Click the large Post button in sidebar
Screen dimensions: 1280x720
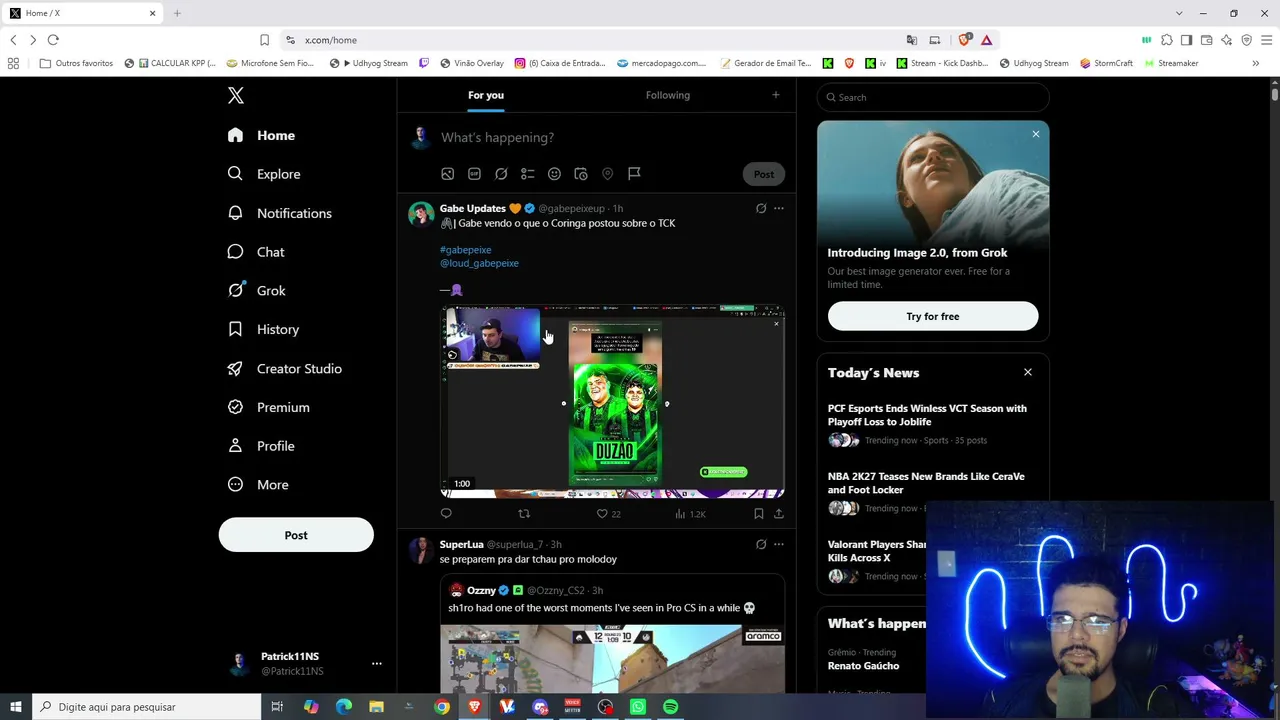coord(296,535)
